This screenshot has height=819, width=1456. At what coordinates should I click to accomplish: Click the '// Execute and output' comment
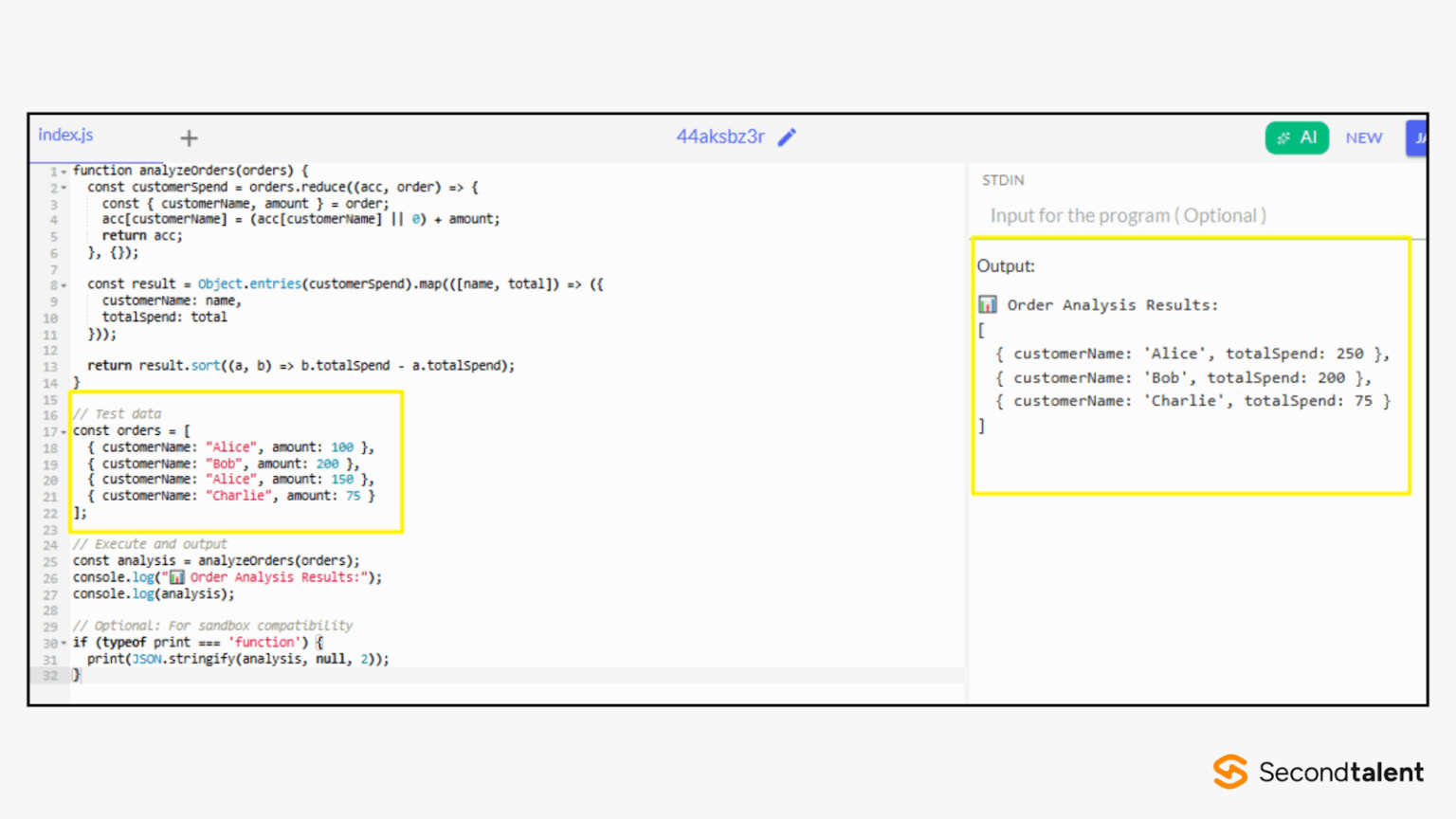[x=150, y=544]
